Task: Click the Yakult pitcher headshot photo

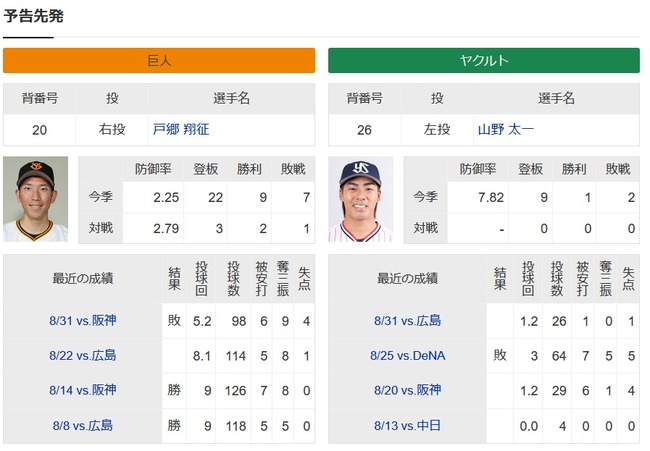Action: click(x=360, y=199)
